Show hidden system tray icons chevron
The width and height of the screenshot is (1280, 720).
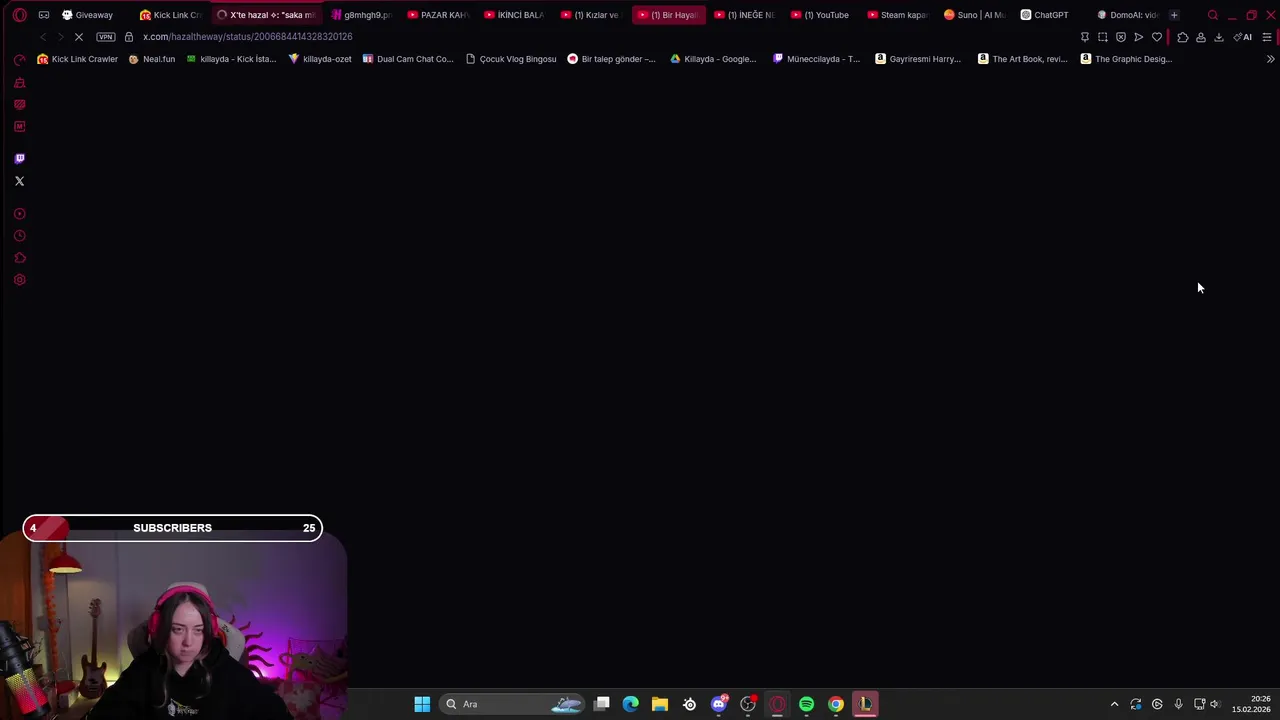1114,704
